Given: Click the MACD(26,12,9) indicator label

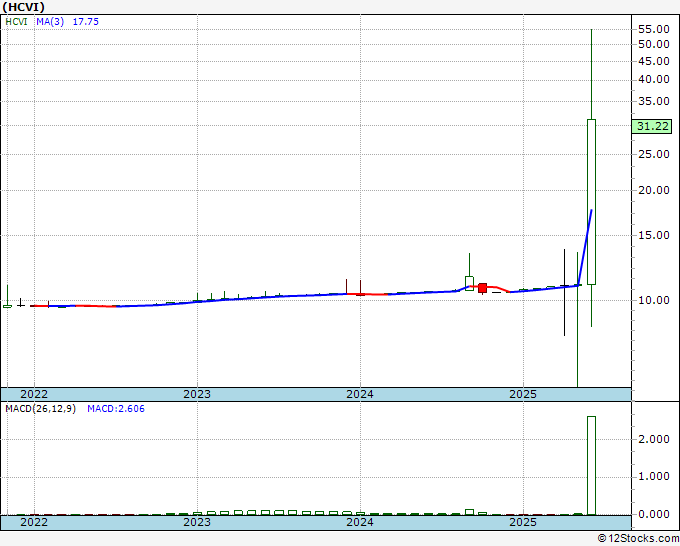Looking at the screenshot, I should coord(40,409).
